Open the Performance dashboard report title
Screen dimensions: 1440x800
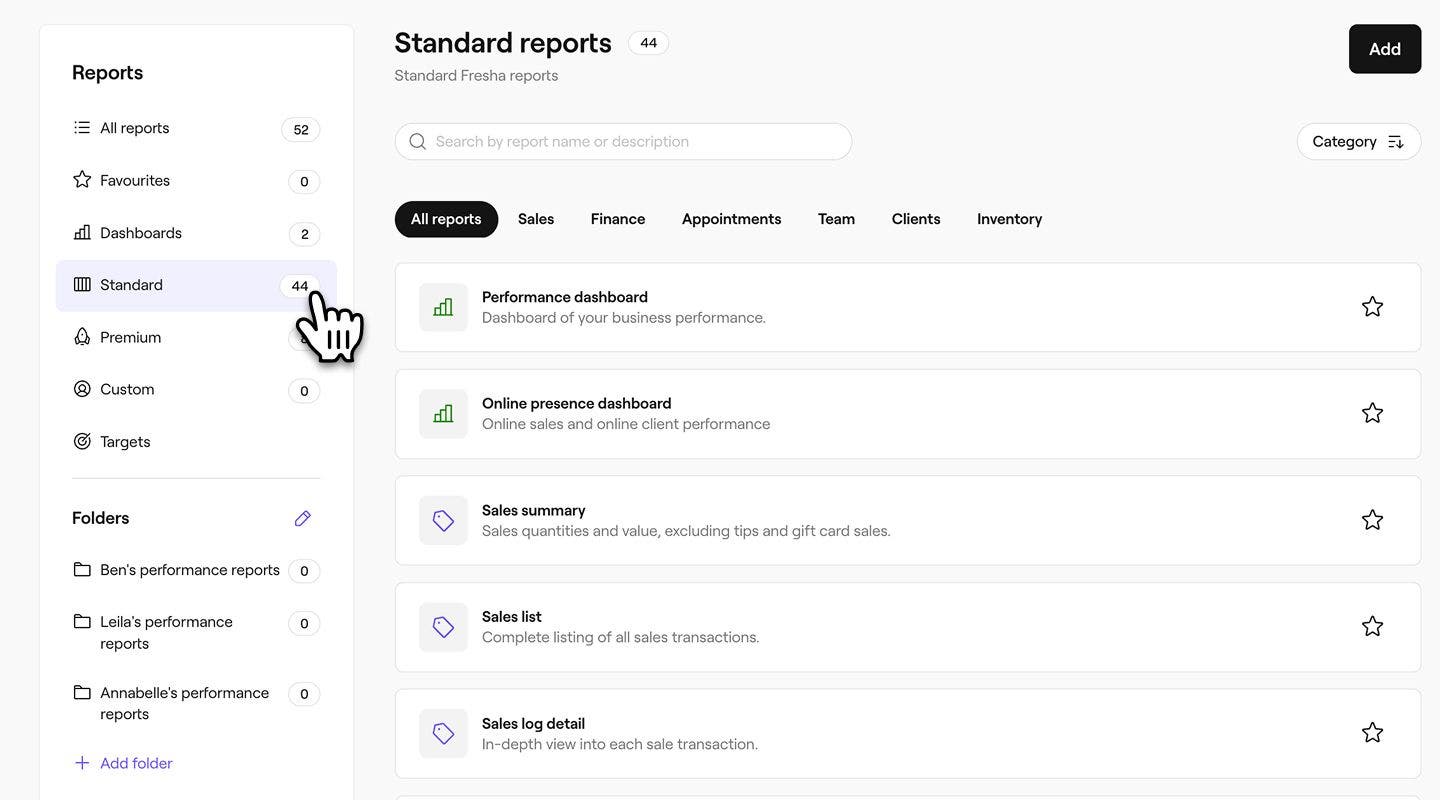(565, 297)
